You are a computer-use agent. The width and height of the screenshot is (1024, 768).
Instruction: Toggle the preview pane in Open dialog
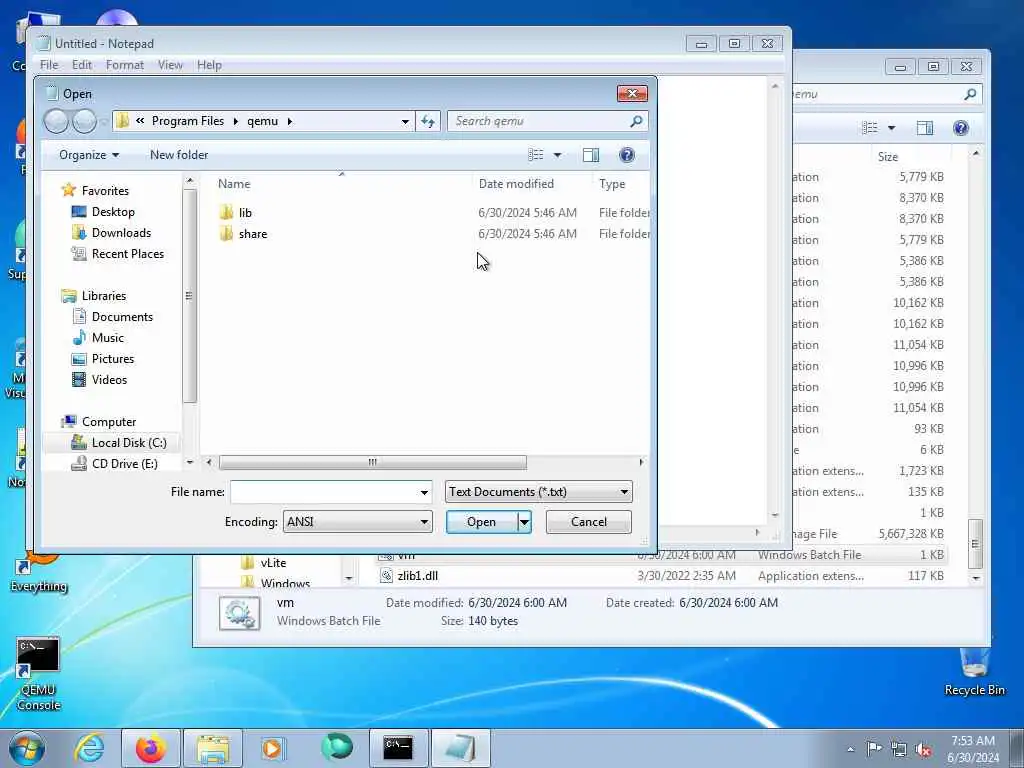tap(590, 155)
